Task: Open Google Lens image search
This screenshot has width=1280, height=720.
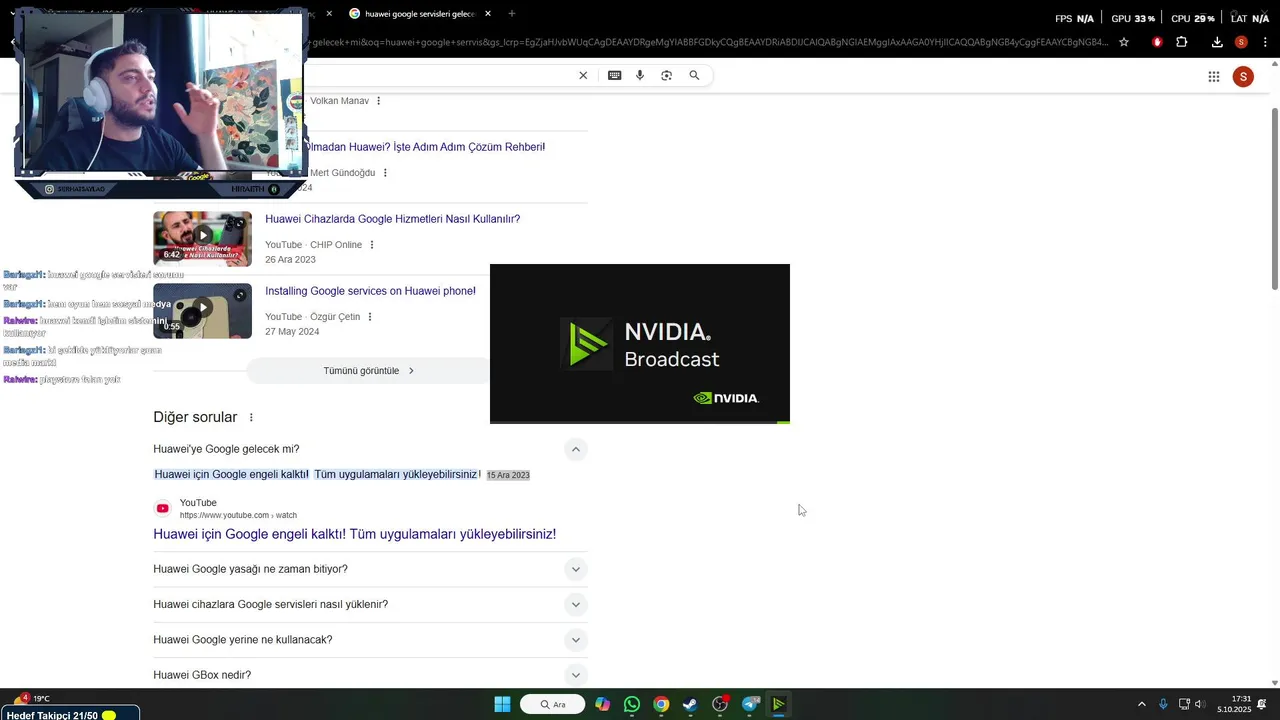Action: coord(667,76)
